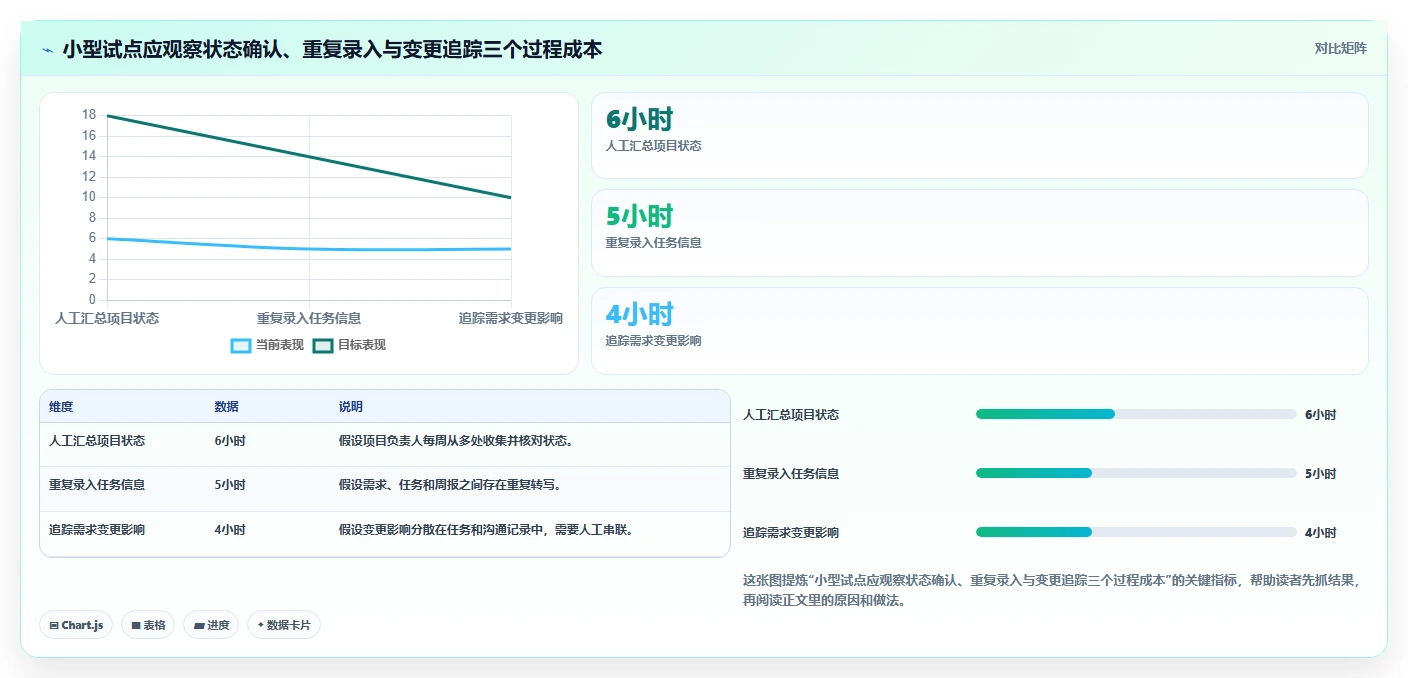Click the 6小时 data card value

click(x=639, y=120)
